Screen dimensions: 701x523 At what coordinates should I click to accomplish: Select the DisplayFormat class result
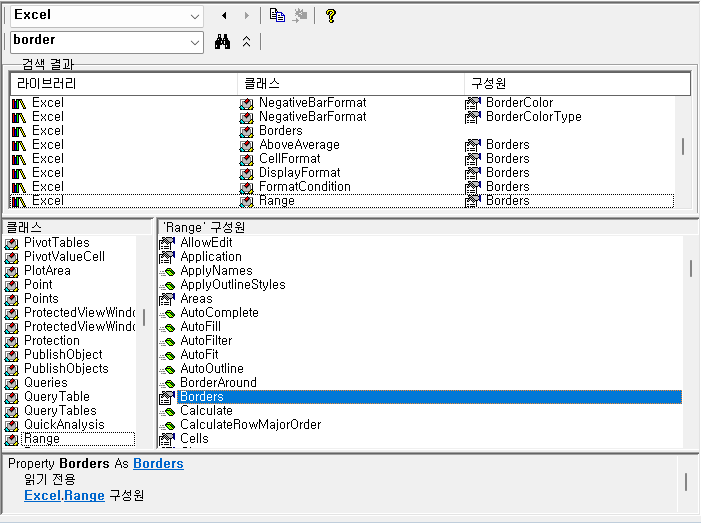pyautogui.click(x=300, y=173)
